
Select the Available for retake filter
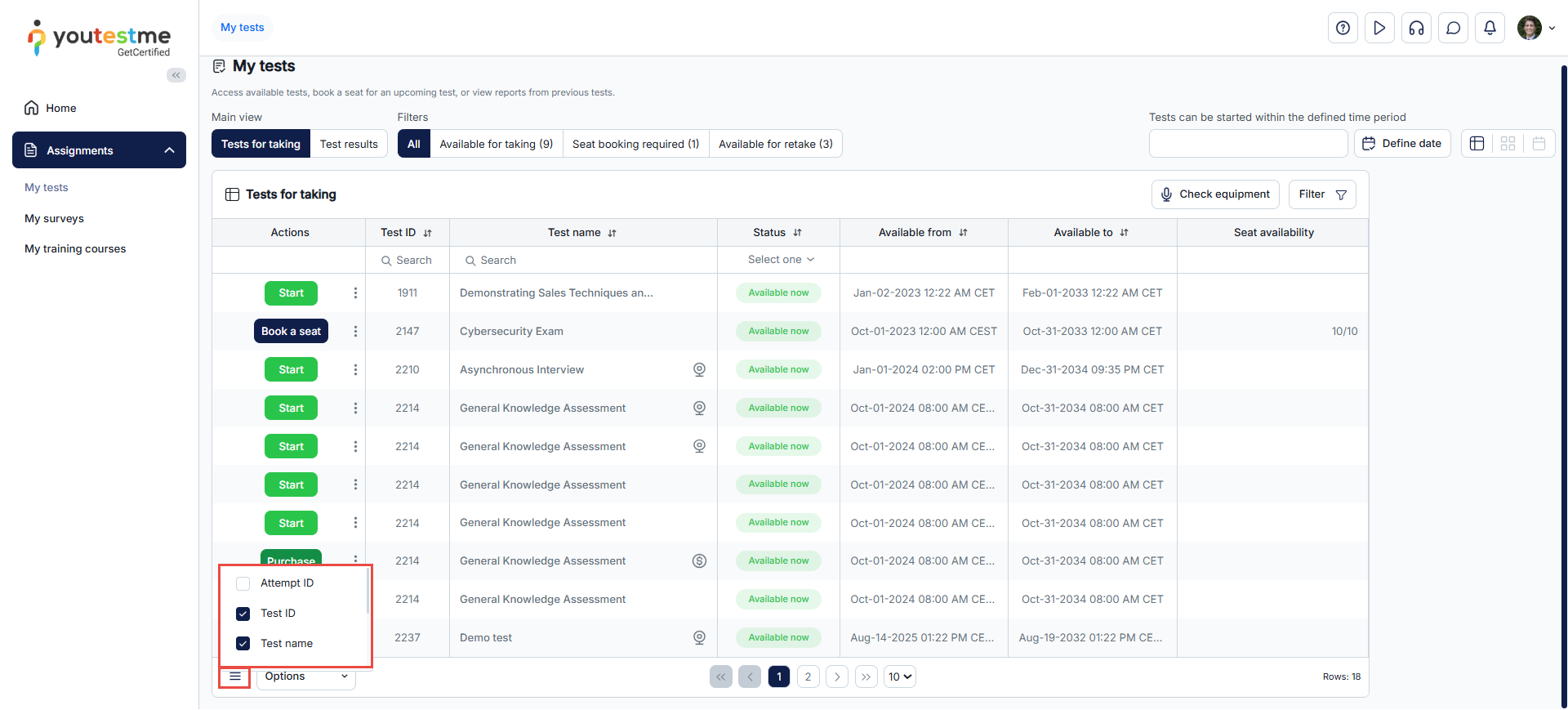click(x=775, y=144)
